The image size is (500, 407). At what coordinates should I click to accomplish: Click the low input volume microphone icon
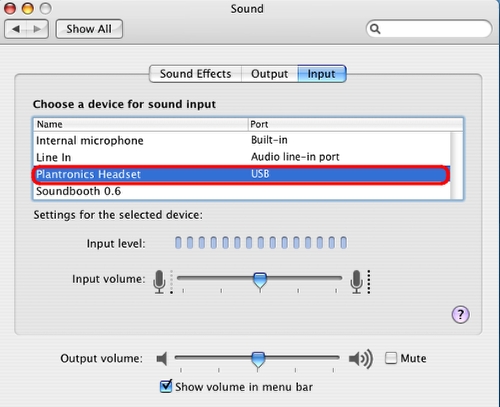(159, 282)
